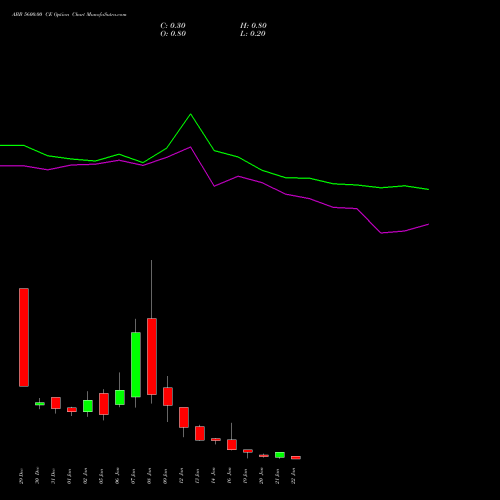Select the 31 Dec date label
Image resolution: width=500 pixels, height=500 pixels.
pyautogui.click(x=53, y=476)
